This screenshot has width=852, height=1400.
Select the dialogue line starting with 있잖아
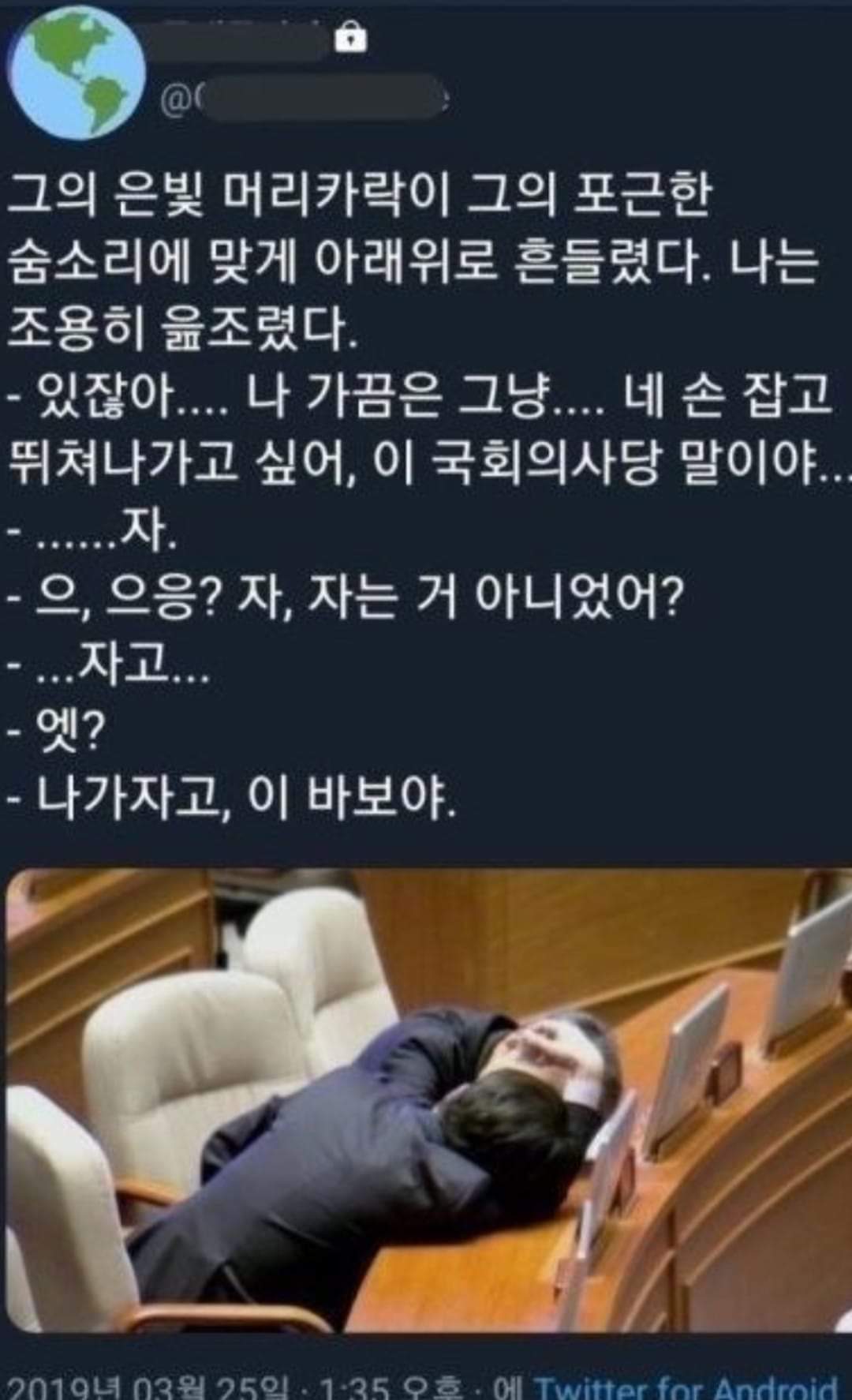420,395
